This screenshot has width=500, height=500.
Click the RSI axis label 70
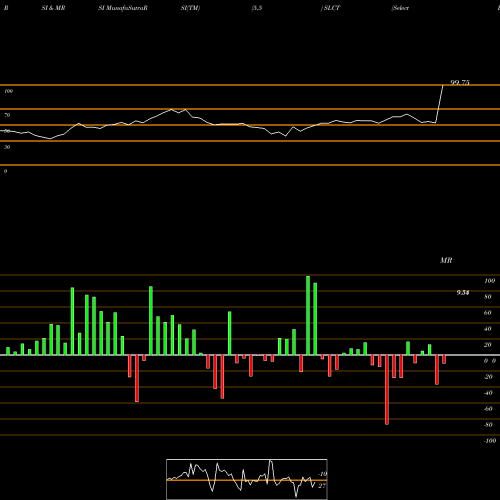7,115
